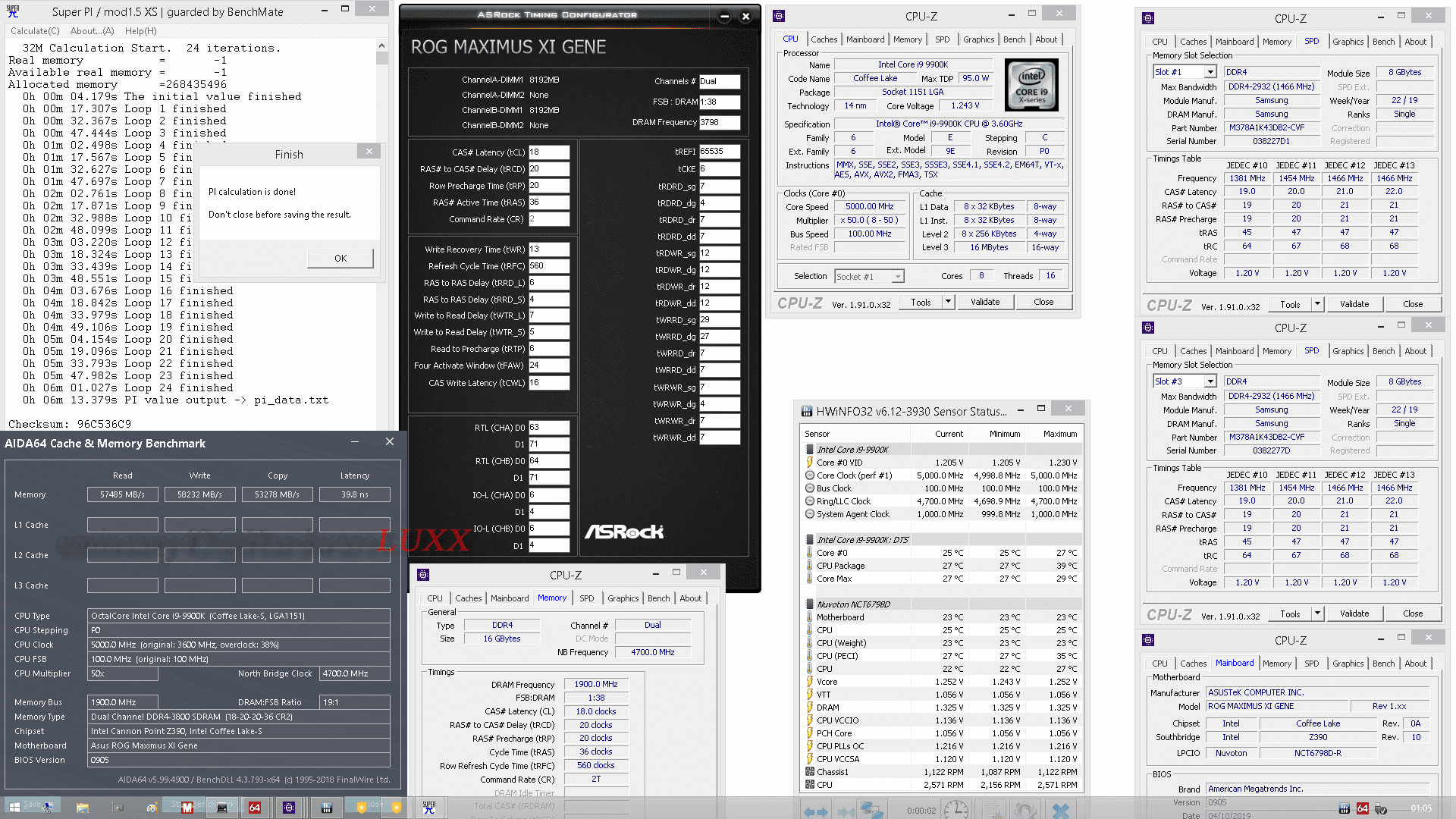
Task: Open File Explorer folder icon in taskbar
Action: tap(83, 808)
